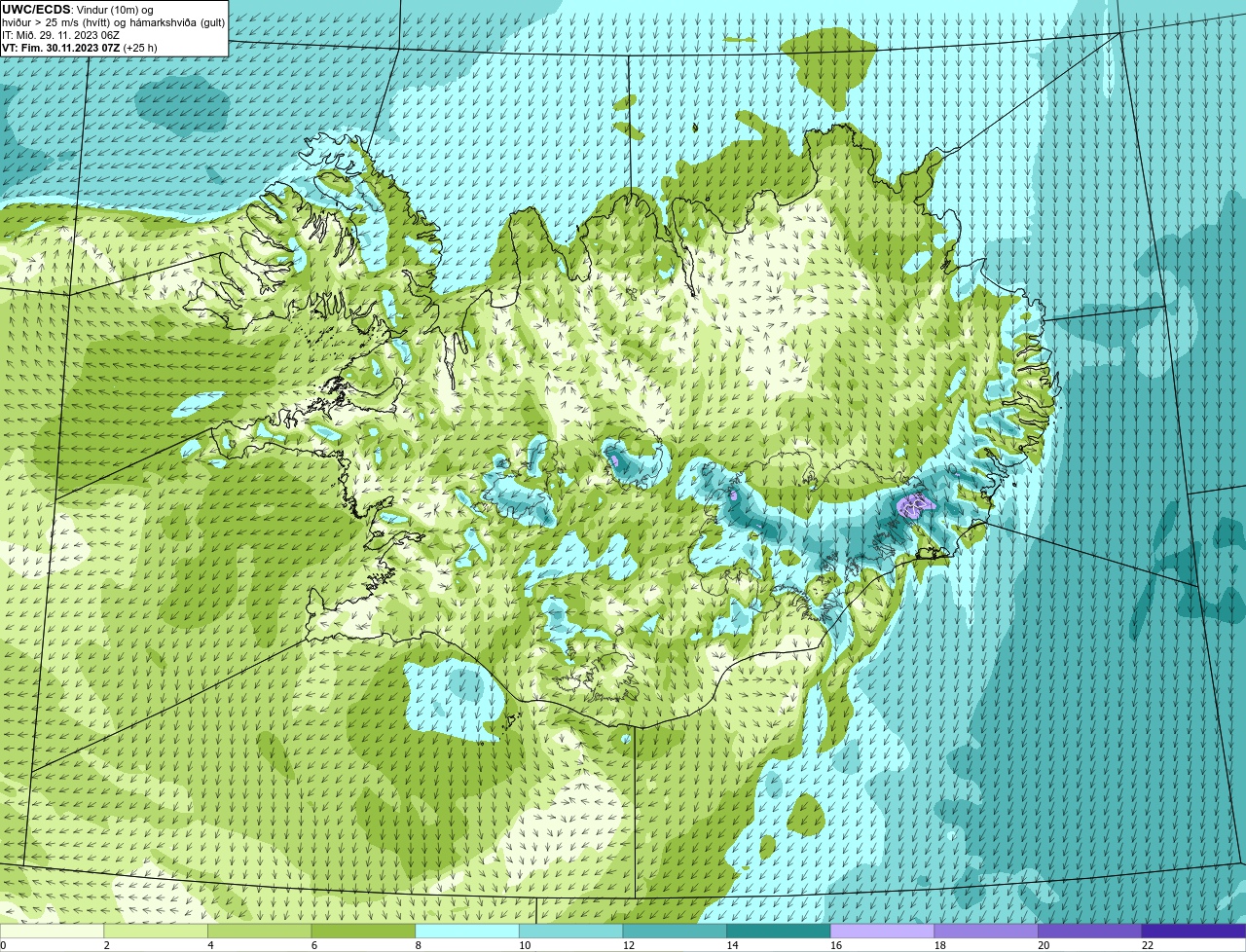Click the large purple strongest-wind area on map
Screen dimensions: 1246x952
point(914,504)
